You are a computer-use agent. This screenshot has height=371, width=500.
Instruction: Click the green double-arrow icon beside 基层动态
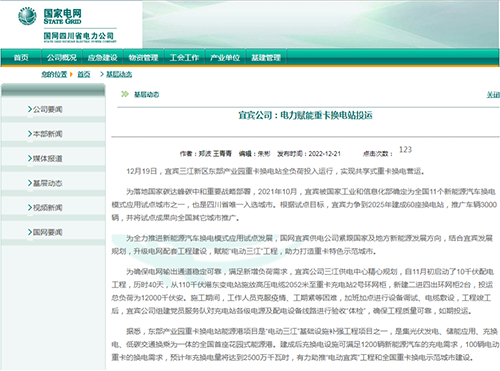point(125,94)
